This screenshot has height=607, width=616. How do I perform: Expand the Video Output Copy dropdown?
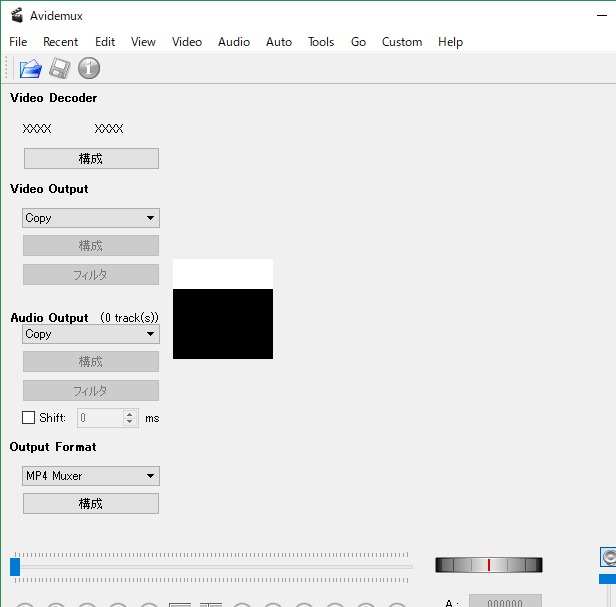click(x=91, y=218)
